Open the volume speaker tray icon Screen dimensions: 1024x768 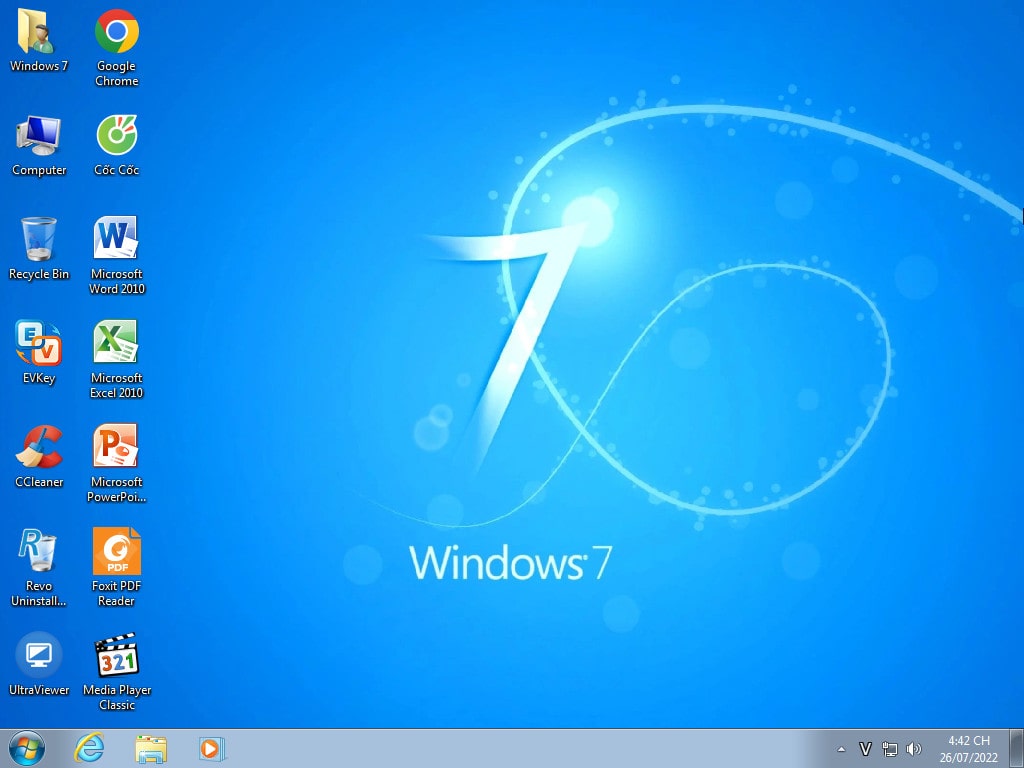point(914,749)
